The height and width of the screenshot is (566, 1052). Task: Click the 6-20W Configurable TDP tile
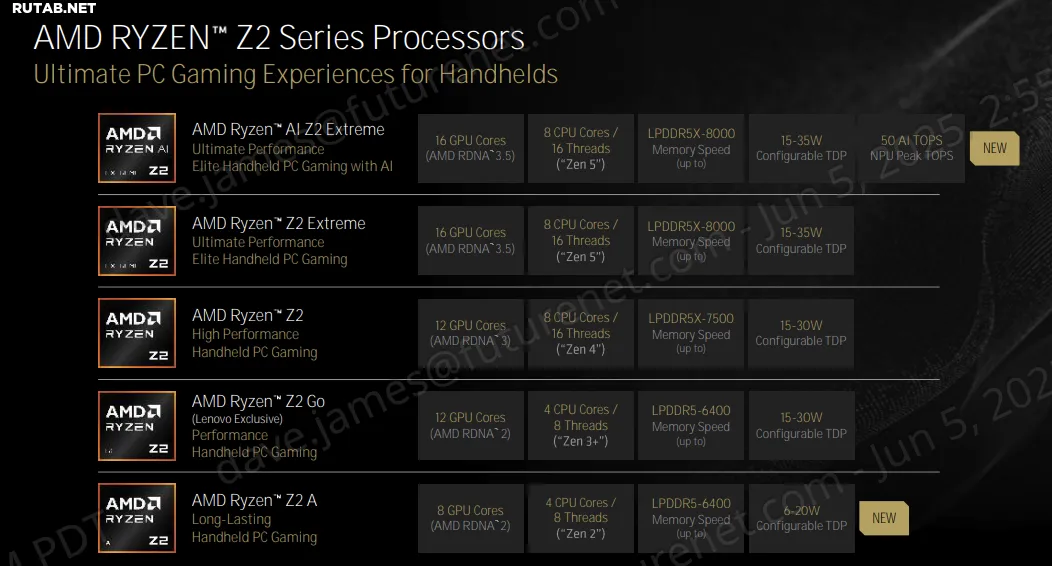coord(801,518)
